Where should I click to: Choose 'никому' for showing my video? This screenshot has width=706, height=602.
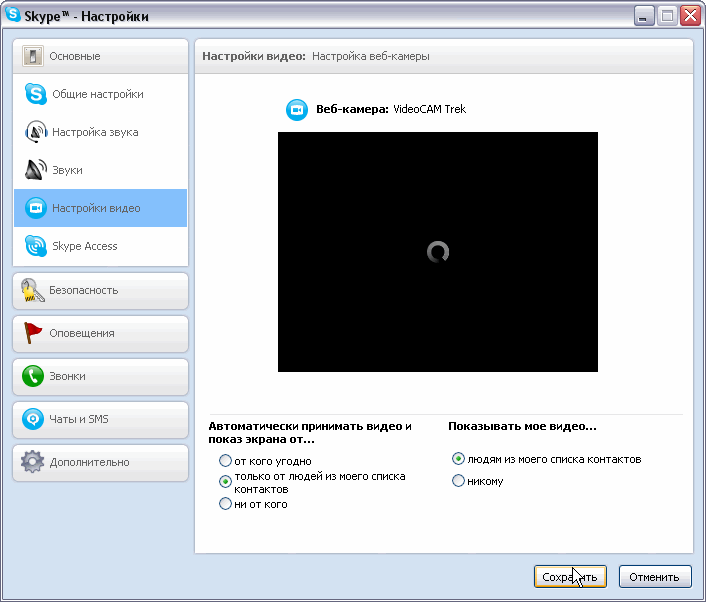click(458, 480)
